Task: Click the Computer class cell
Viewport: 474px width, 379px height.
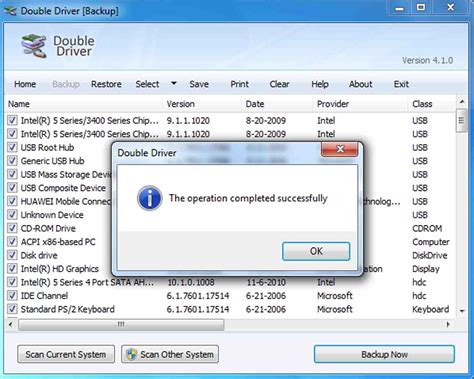Action: 431,242
